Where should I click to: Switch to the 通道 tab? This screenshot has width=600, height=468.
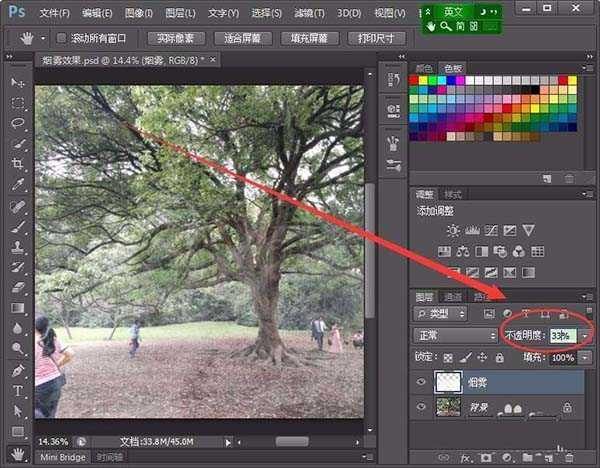453,297
